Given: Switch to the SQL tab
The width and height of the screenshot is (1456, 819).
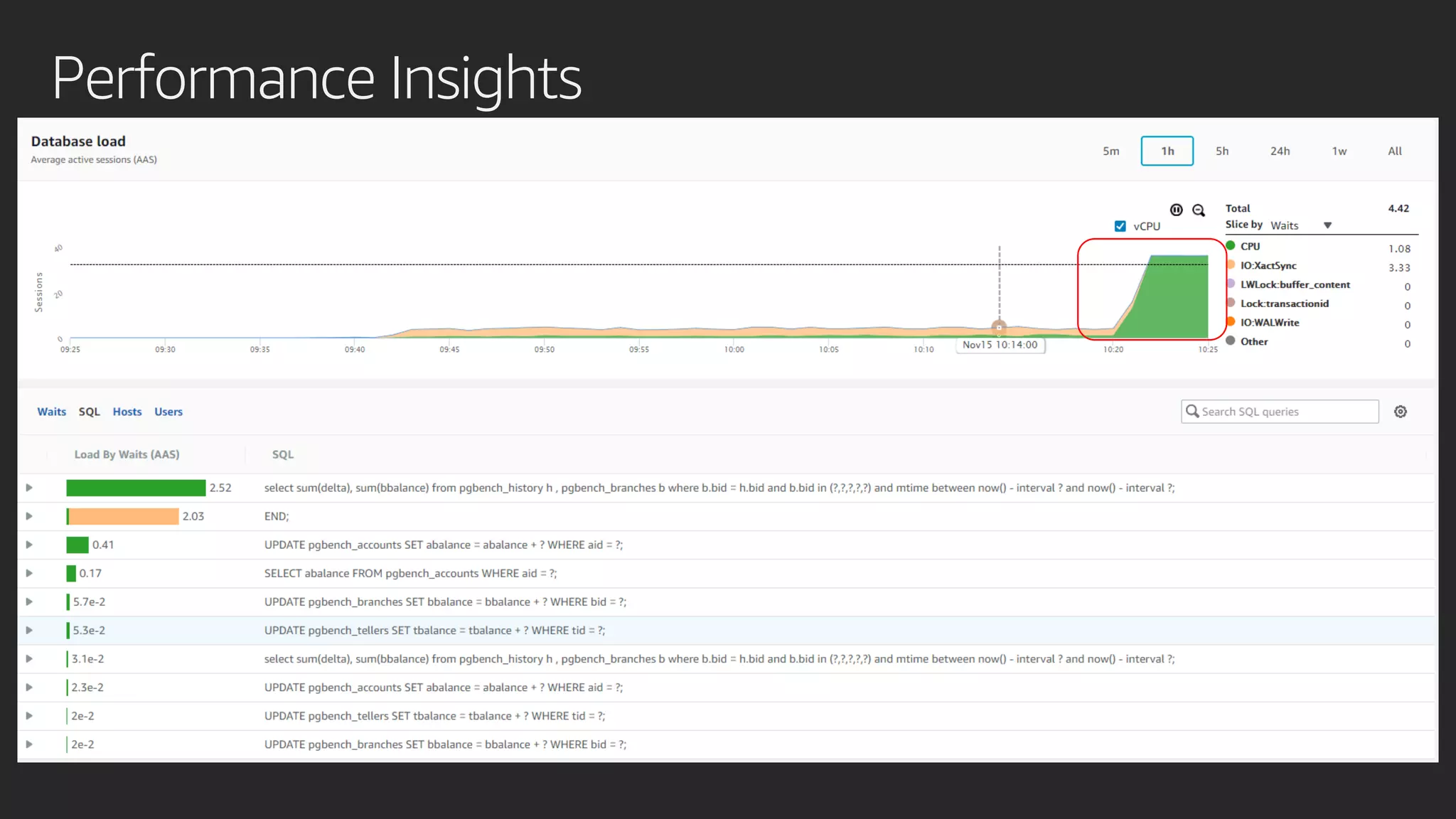Looking at the screenshot, I should tap(90, 412).
